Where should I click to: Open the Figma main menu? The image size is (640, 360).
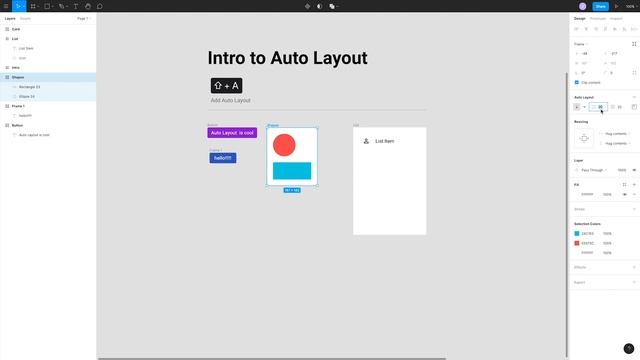(6, 6)
